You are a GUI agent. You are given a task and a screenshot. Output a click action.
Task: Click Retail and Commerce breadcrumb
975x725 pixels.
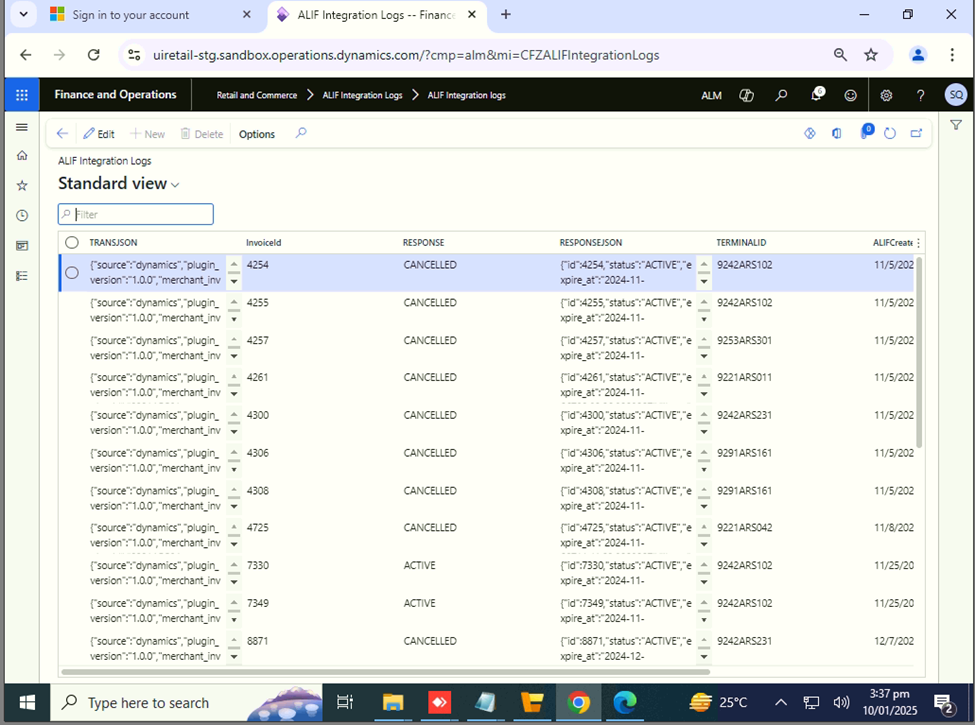click(257, 95)
